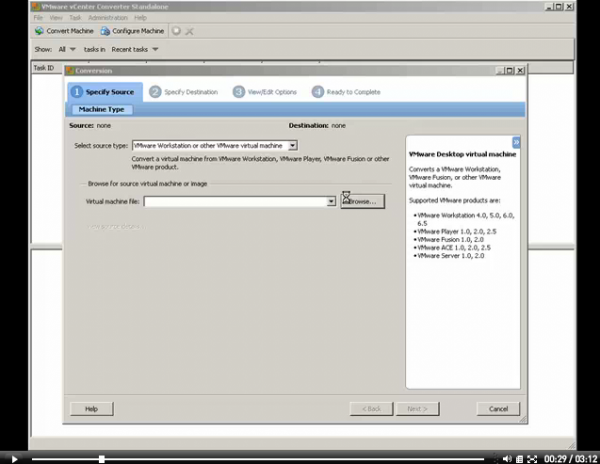Click the step 1 Specify Source icon

tap(77, 92)
